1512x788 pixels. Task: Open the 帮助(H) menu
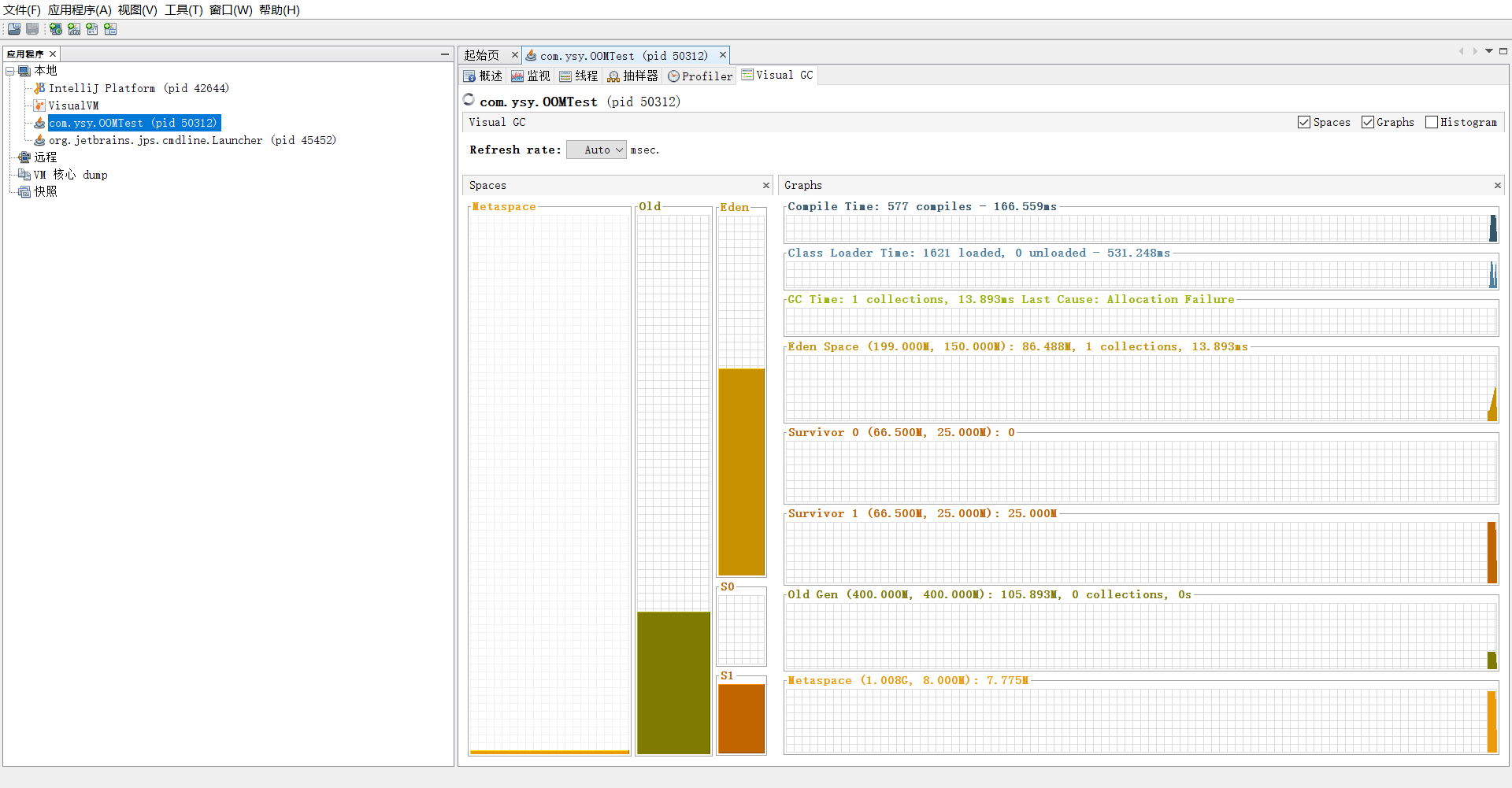click(x=280, y=10)
